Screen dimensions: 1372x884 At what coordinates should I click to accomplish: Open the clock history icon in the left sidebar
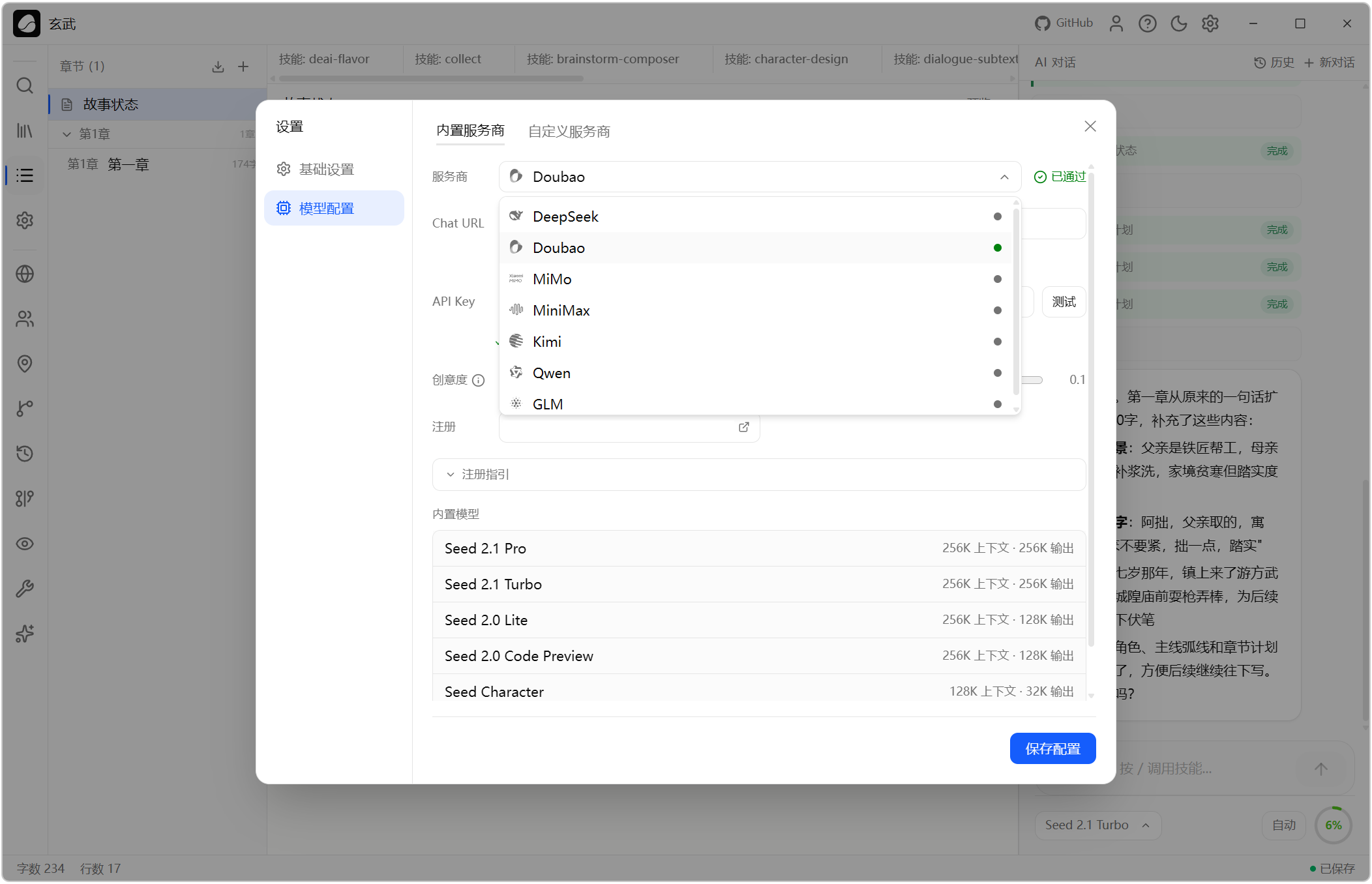pyautogui.click(x=25, y=454)
